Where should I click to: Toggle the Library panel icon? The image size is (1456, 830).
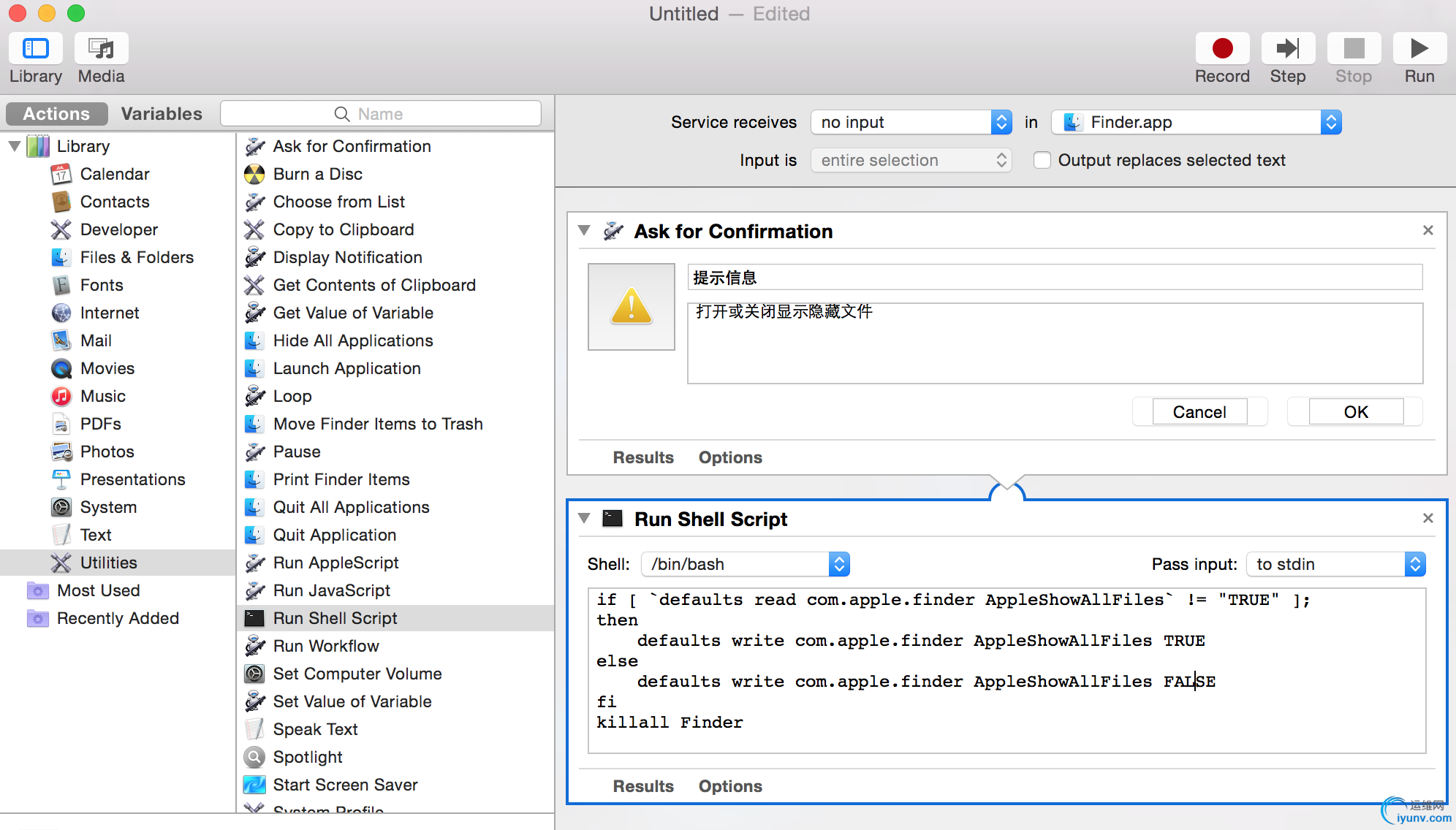tap(35, 49)
